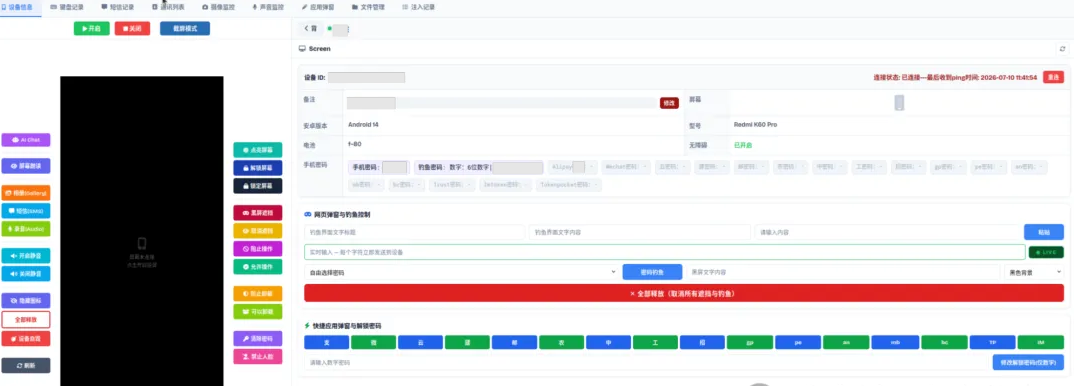
Task: Click the crimson 黑屏遮挡 button
Action: (258, 213)
